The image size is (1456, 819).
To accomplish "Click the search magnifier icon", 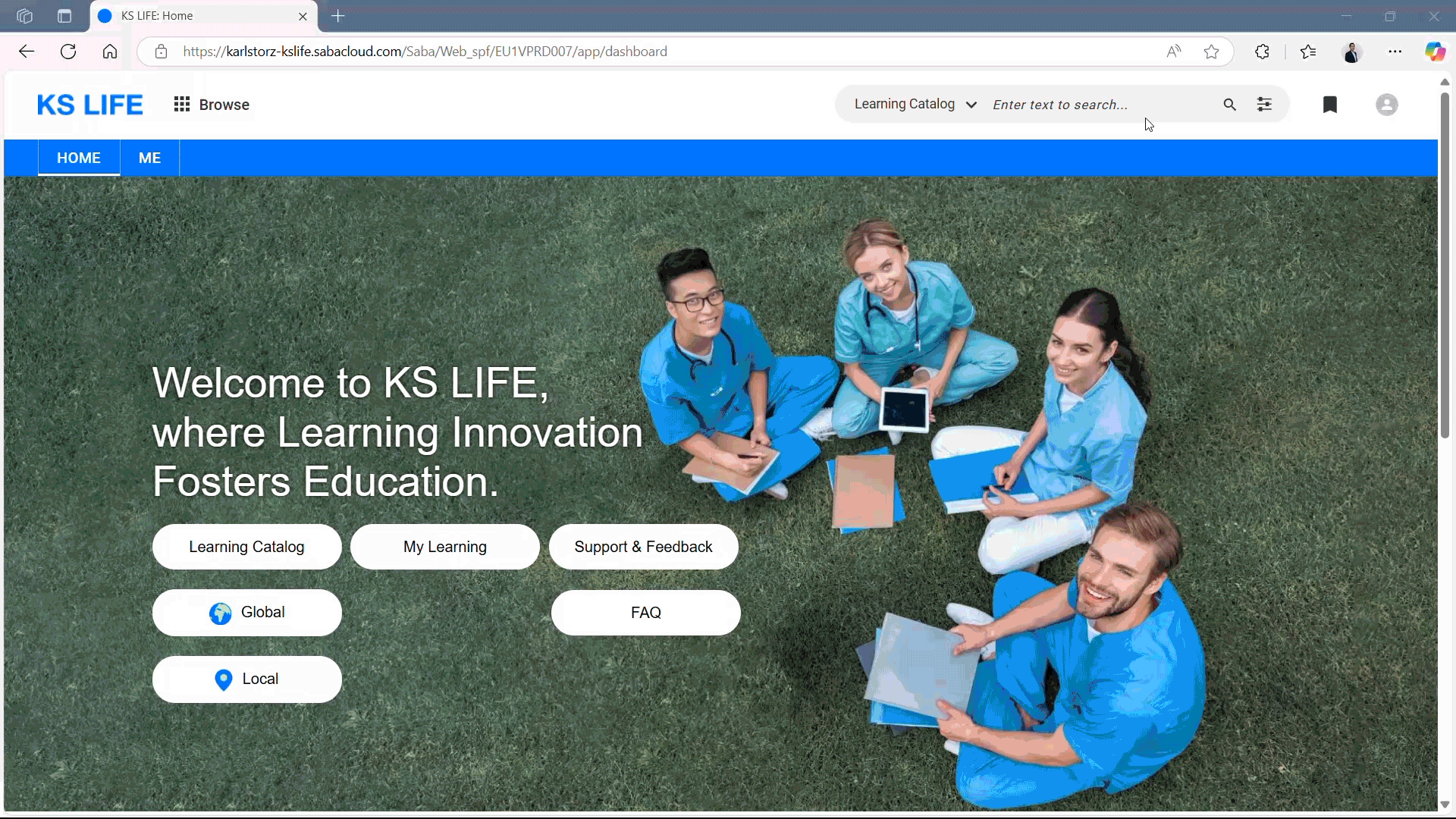I will click(1229, 105).
